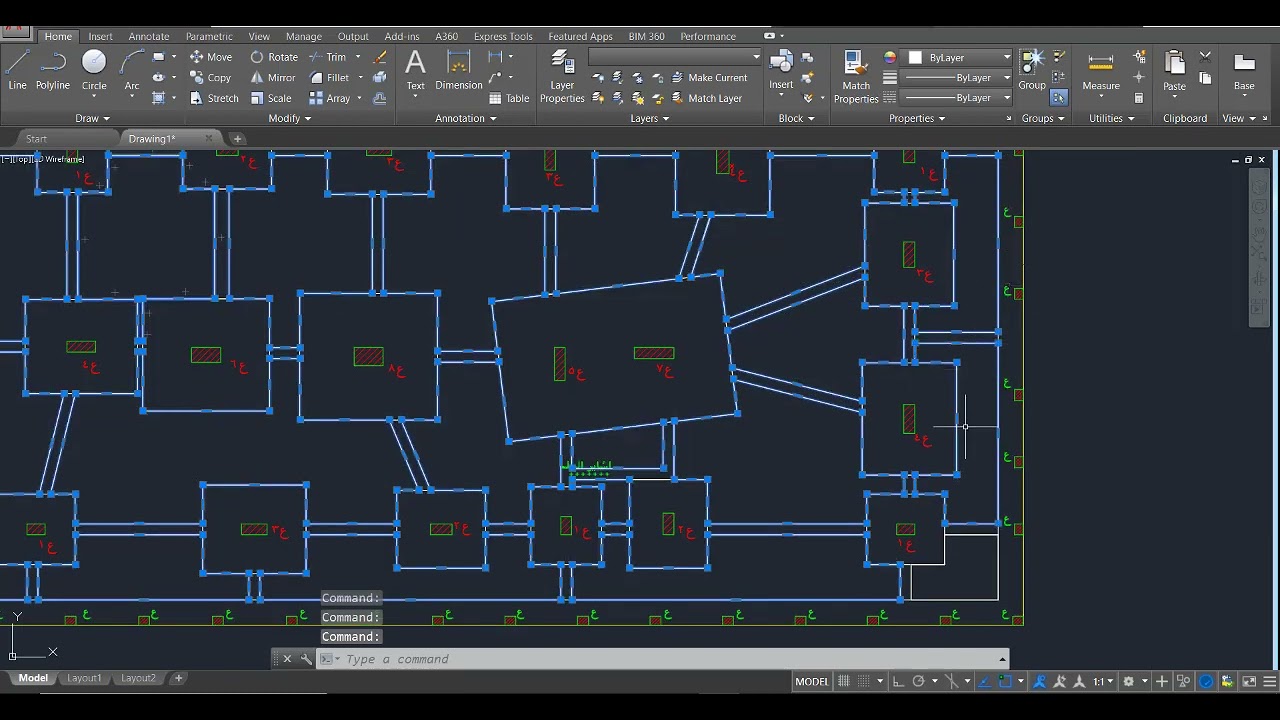Select the Stretch tool
Image resolution: width=1280 pixels, height=720 pixels.
pos(213,98)
